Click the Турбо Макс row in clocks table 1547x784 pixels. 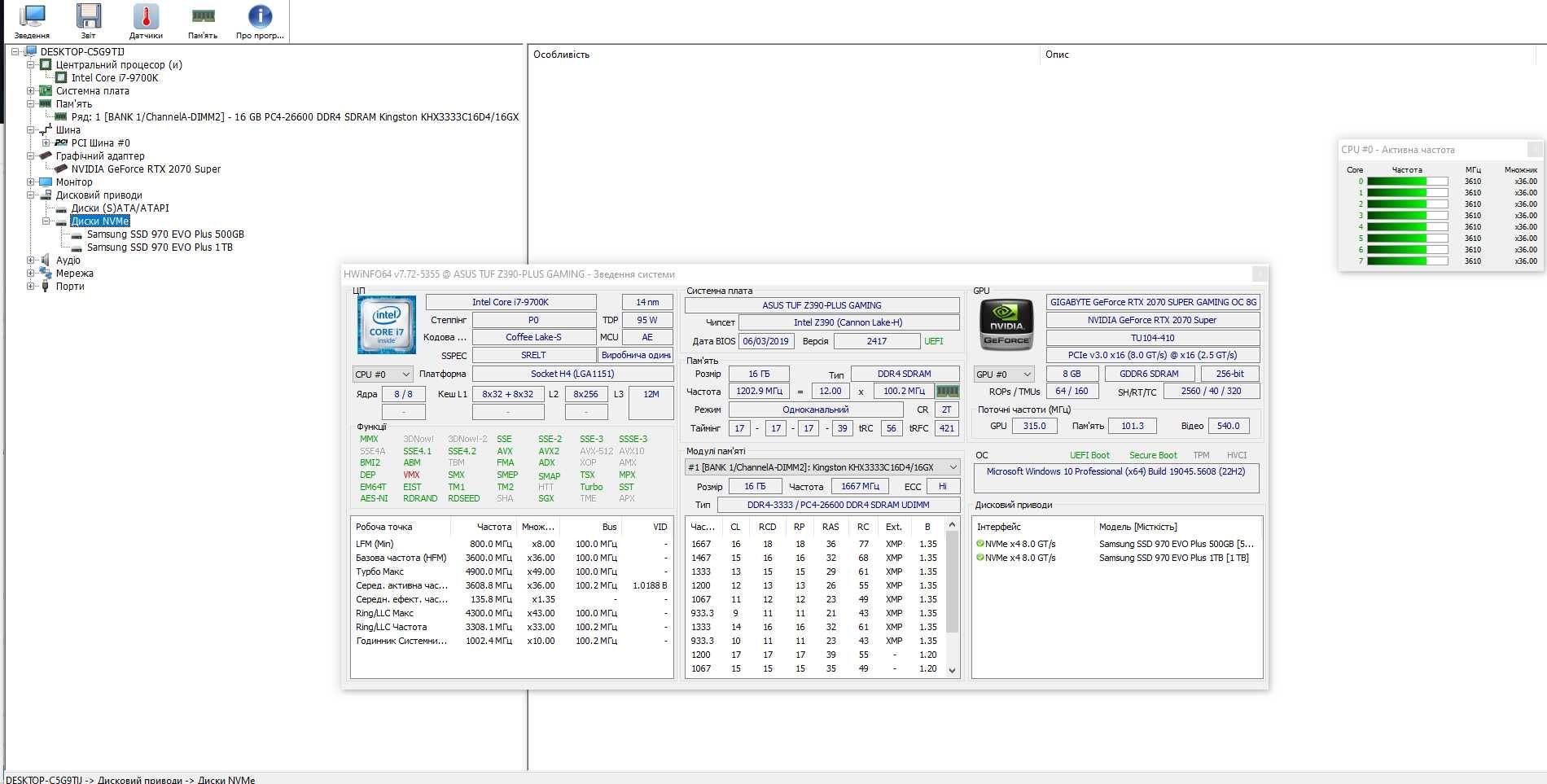click(511, 572)
